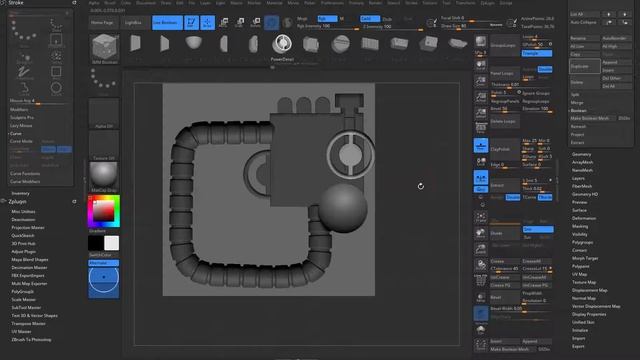This screenshot has width=640, height=360.
Task: Toggle the Triangle option under GroupsLoops
Action: 537,53
